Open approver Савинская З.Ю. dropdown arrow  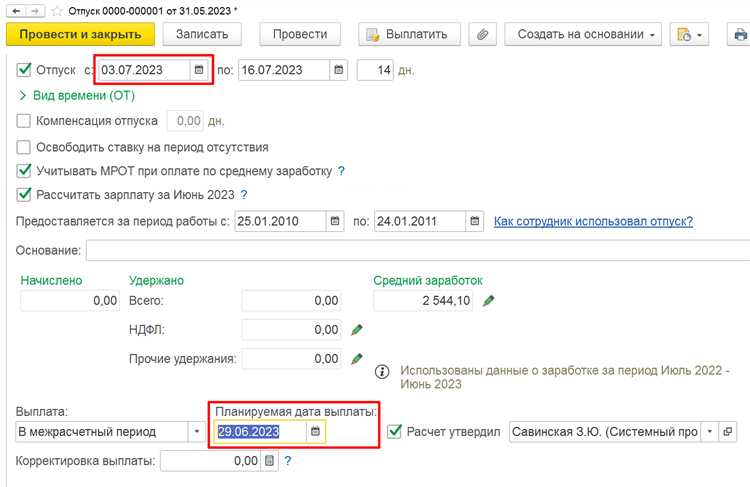(710, 432)
